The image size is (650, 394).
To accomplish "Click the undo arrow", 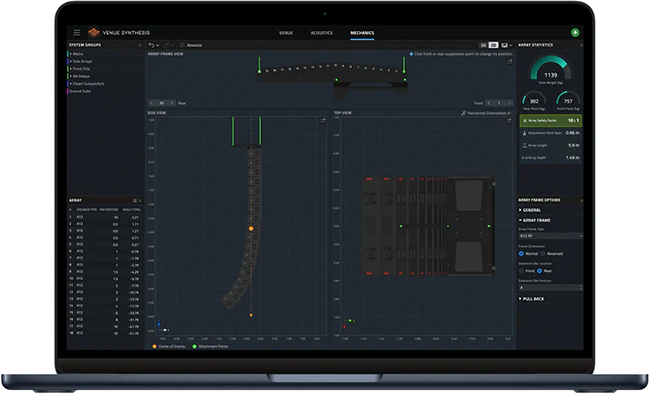I will pyautogui.click(x=151, y=45).
